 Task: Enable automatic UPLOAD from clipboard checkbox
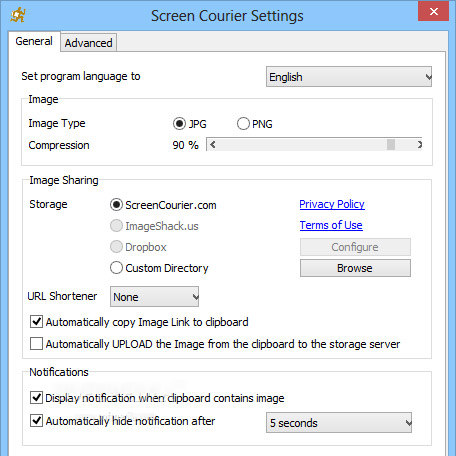(36, 343)
